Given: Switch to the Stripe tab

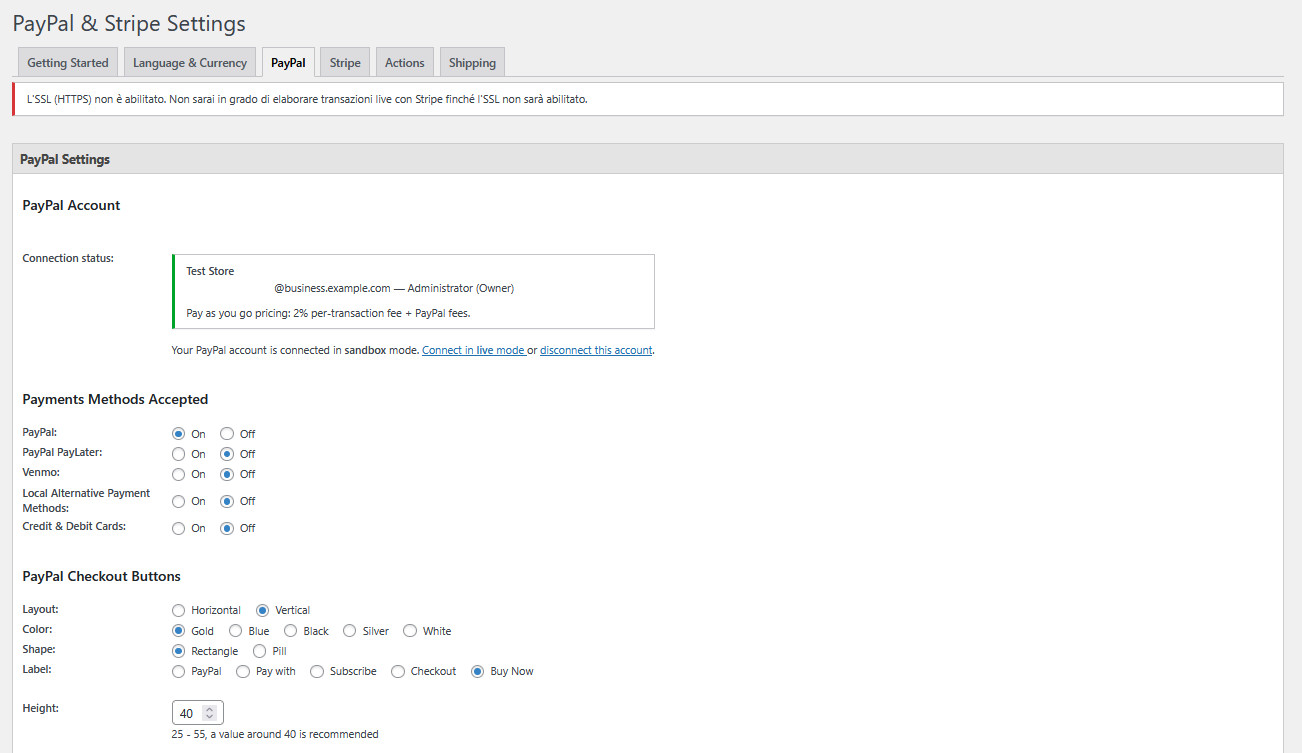Looking at the screenshot, I should 344,61.
